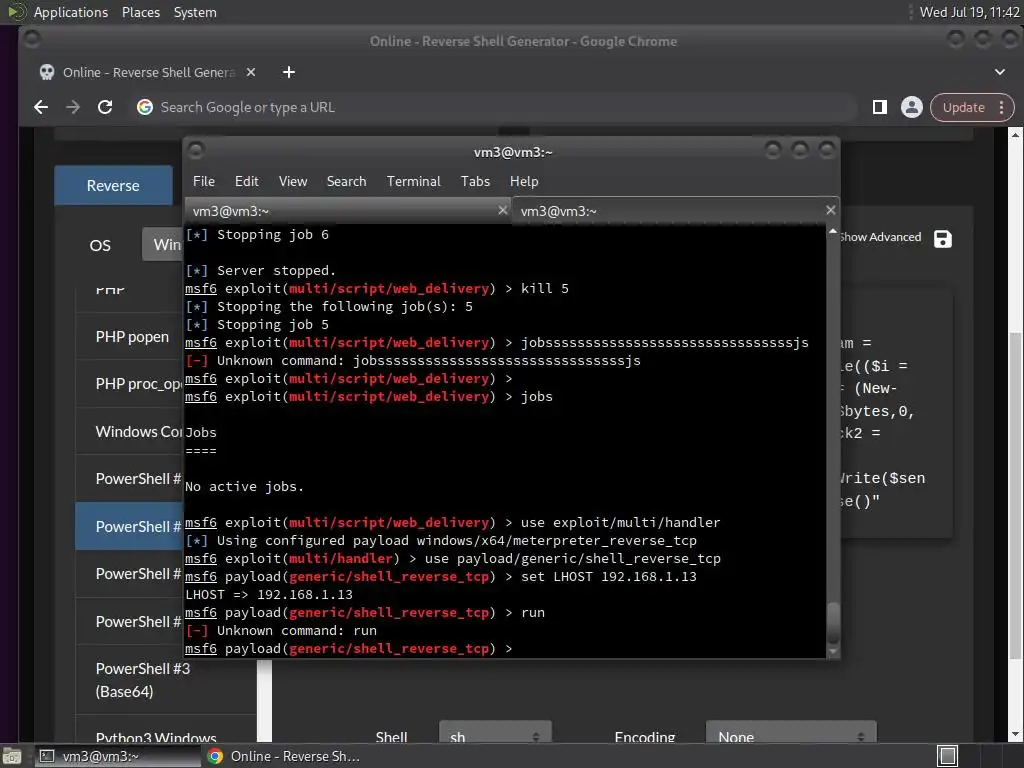The height and width of the screenshot is (768, 1024).
Task: Click the clock Wed Jul 19, 11:42
Action: pyautogui.click(x=969, y=12)
